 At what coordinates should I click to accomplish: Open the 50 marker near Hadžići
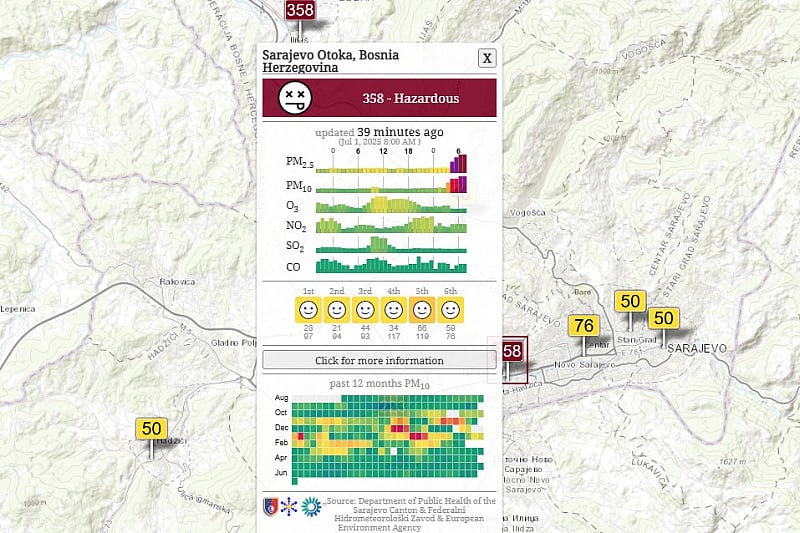pos(151,429)
